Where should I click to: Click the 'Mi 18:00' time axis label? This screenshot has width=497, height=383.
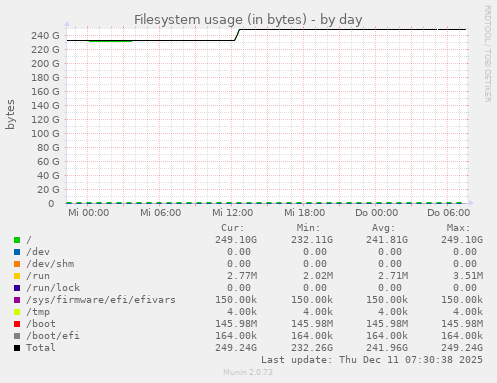(x=305, y=213)
